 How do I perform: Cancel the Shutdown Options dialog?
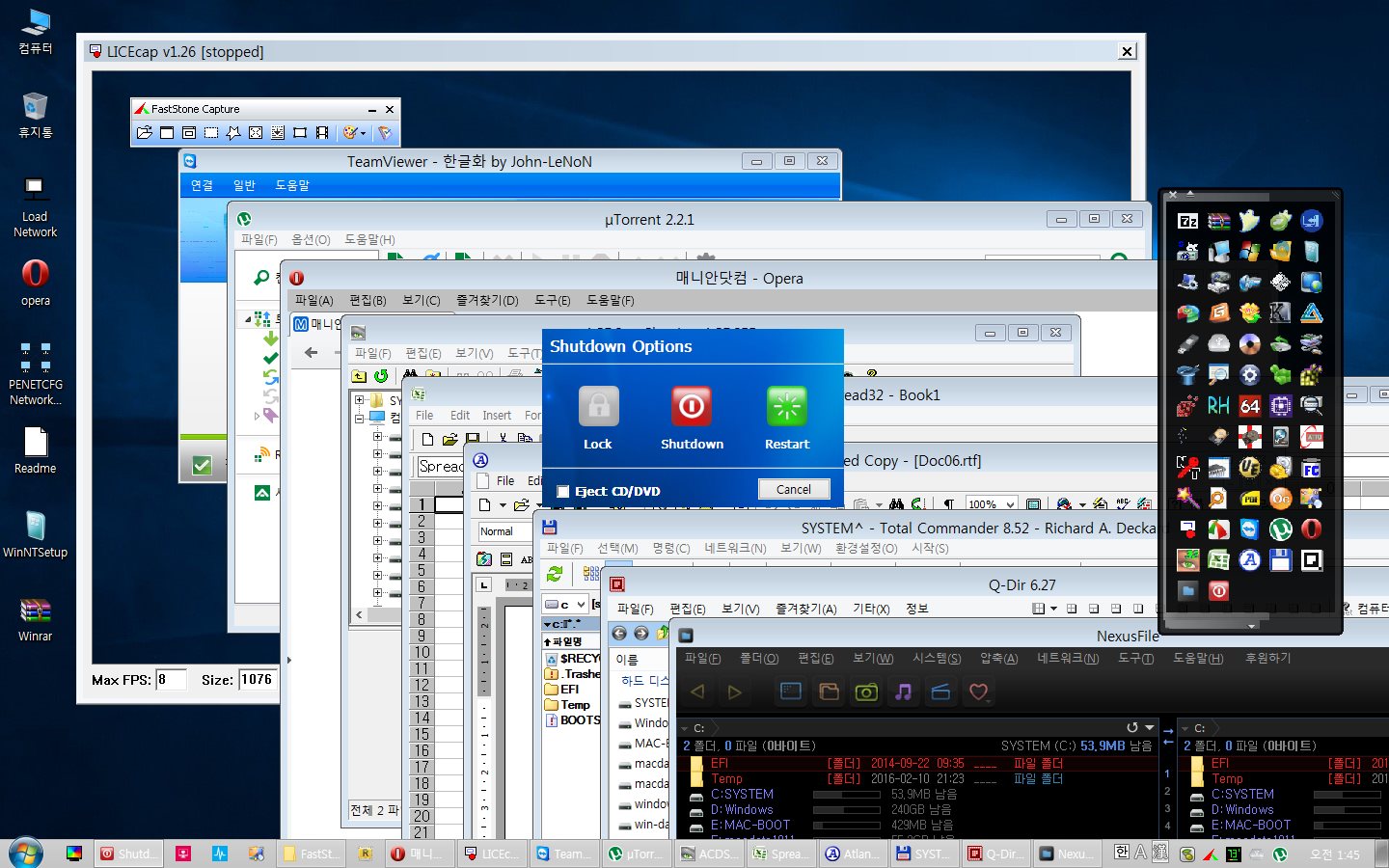coord(794,489)
